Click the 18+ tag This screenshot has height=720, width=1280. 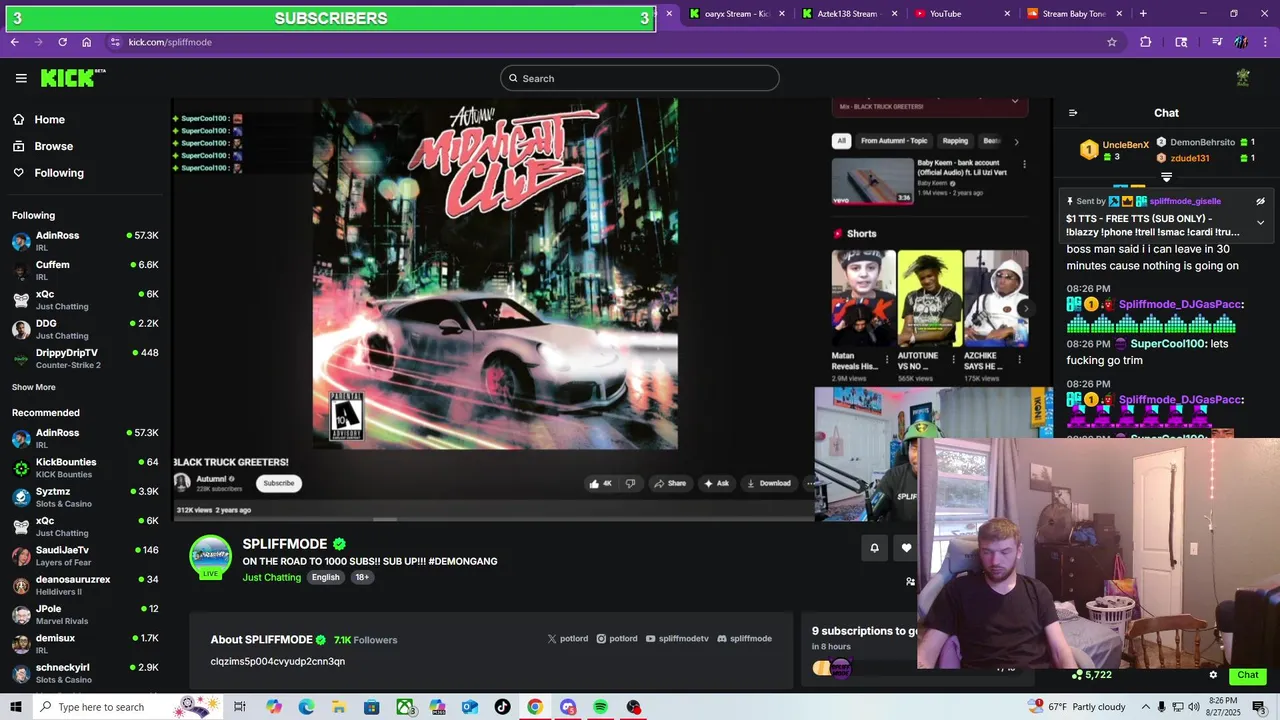[362, 577]
